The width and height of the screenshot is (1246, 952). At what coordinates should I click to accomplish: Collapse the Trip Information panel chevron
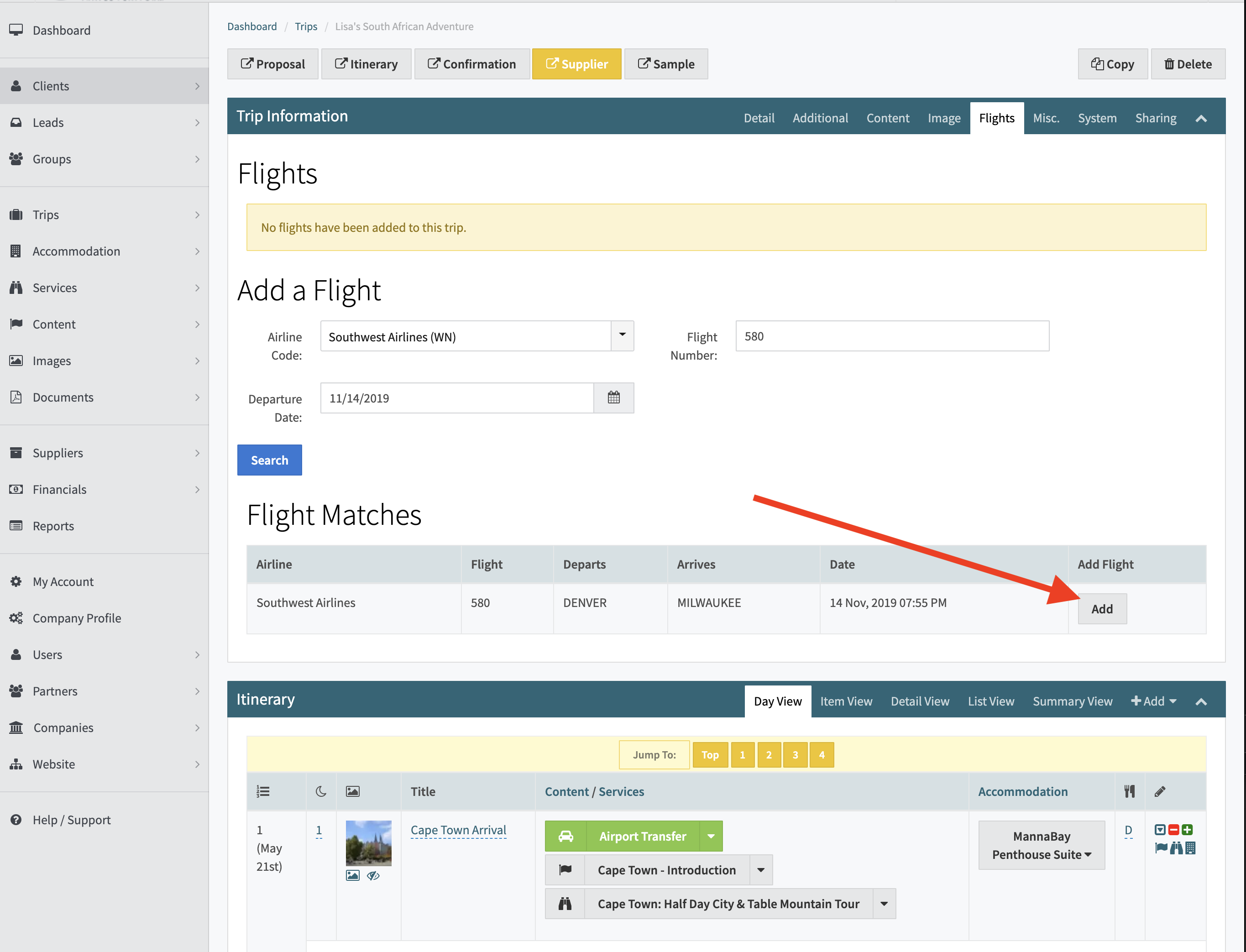coord(1201,119)
